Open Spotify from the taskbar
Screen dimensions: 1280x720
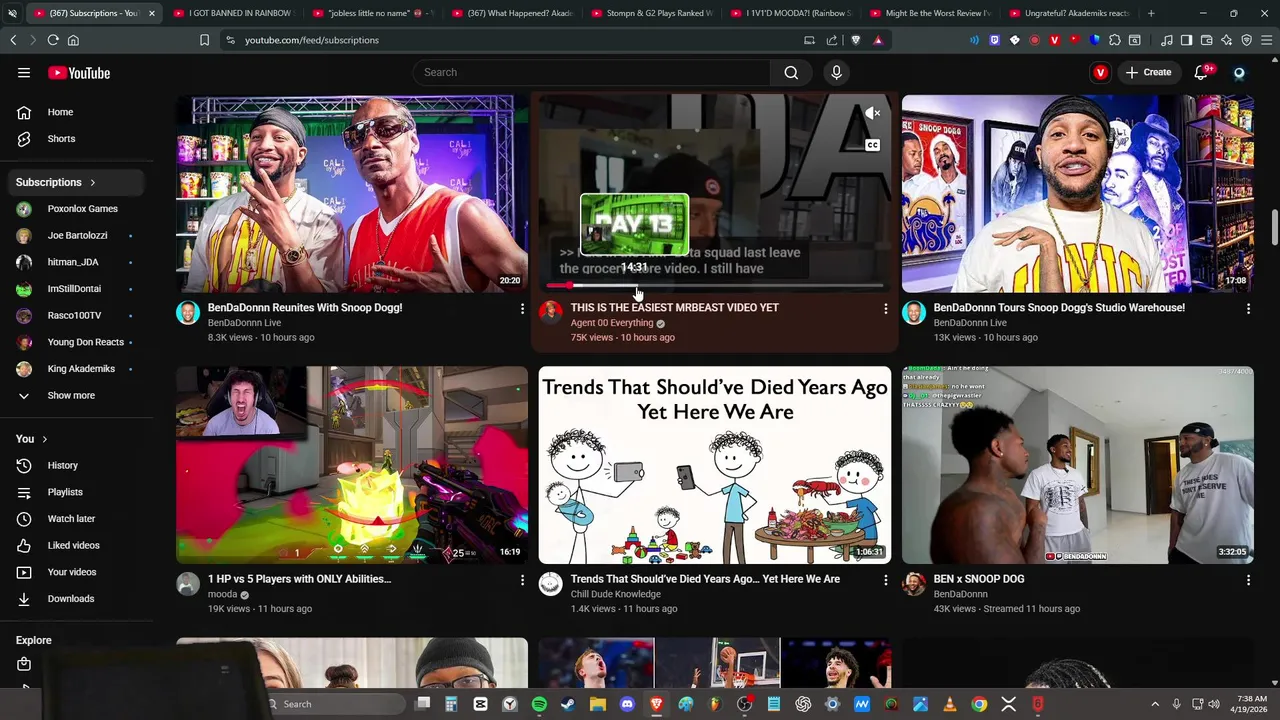click(539, 704)
